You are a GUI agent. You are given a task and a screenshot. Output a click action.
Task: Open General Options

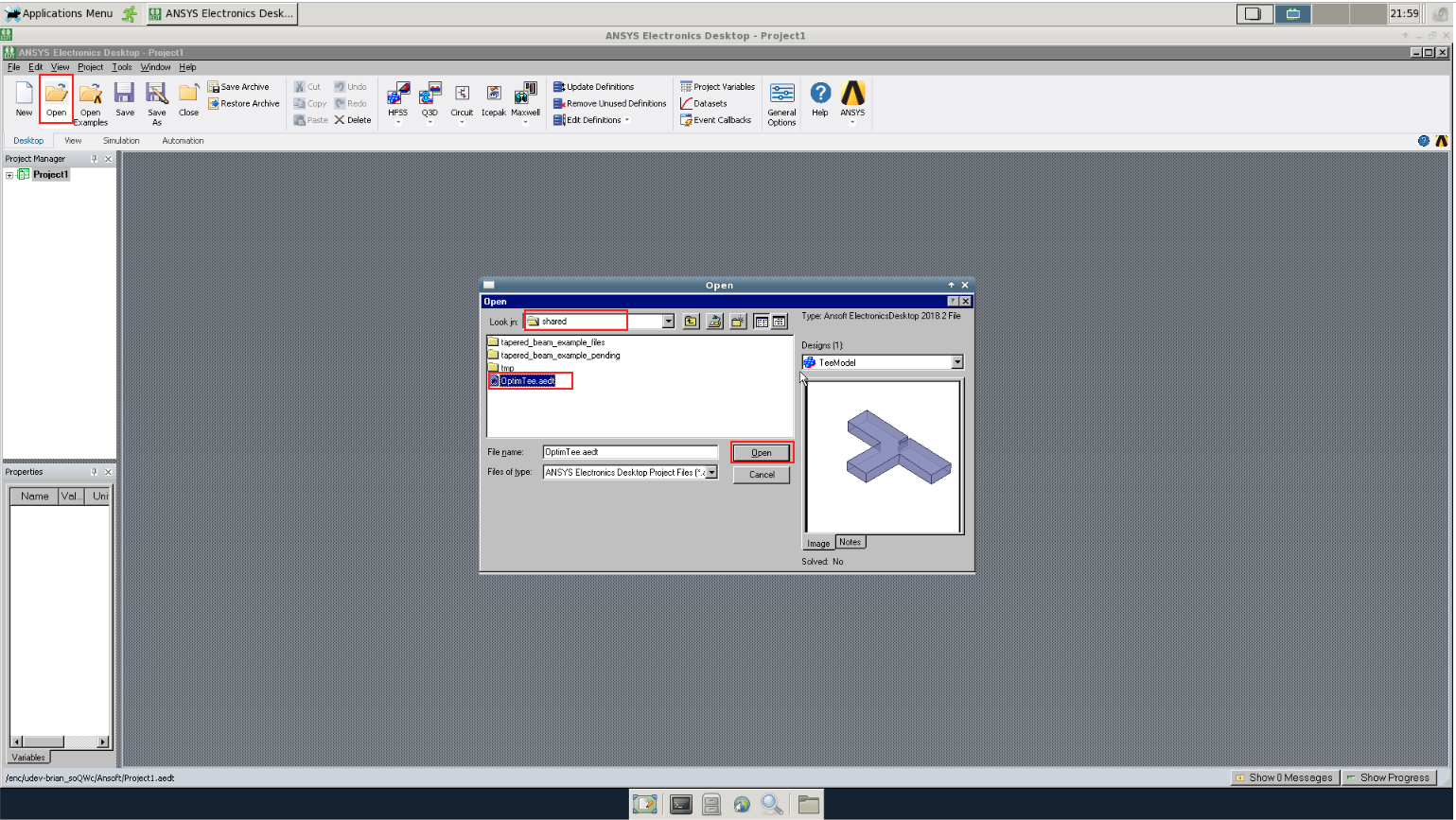pyautogui.click(x=781, y=103)
